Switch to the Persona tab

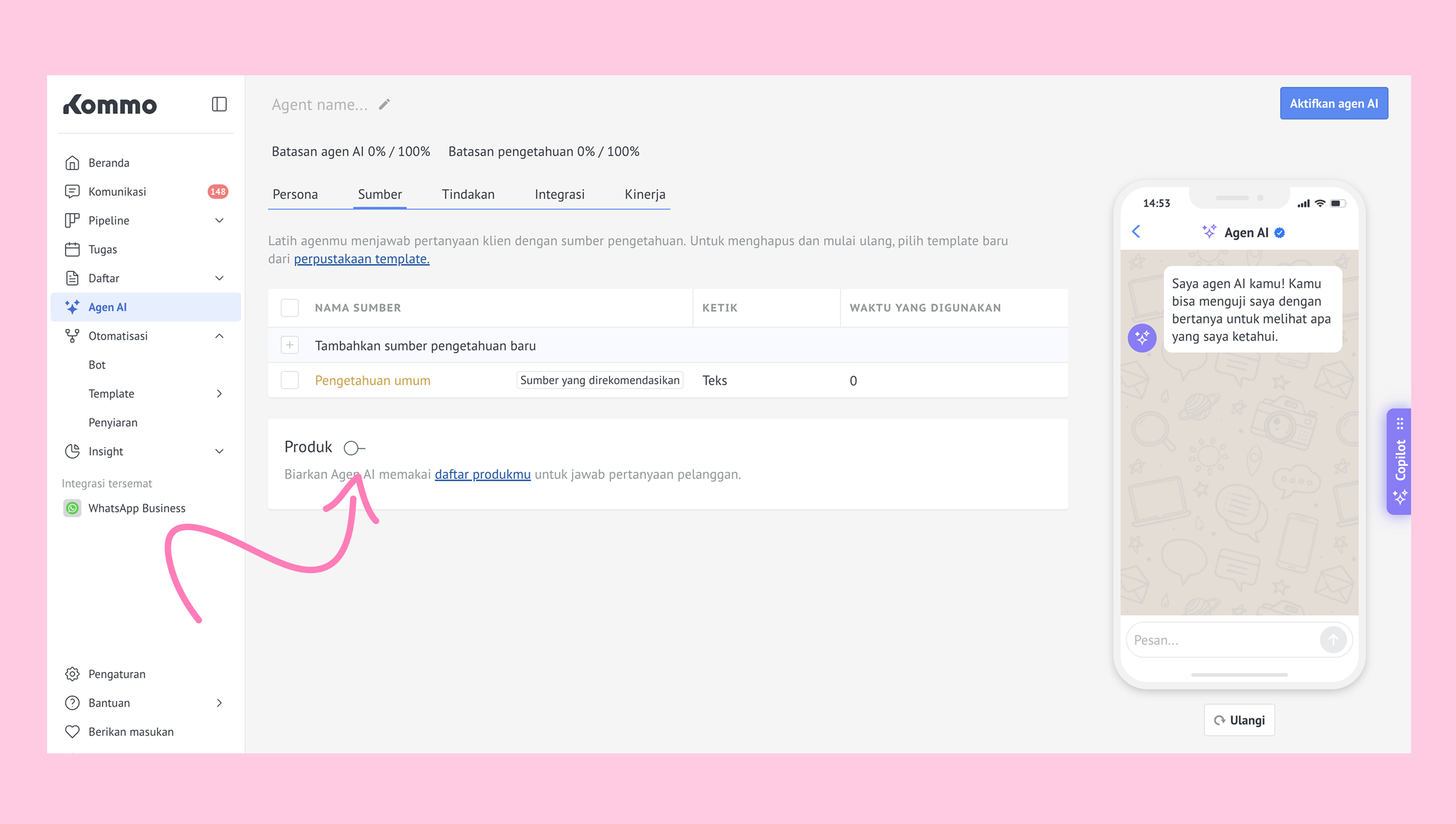pos(295,194)
